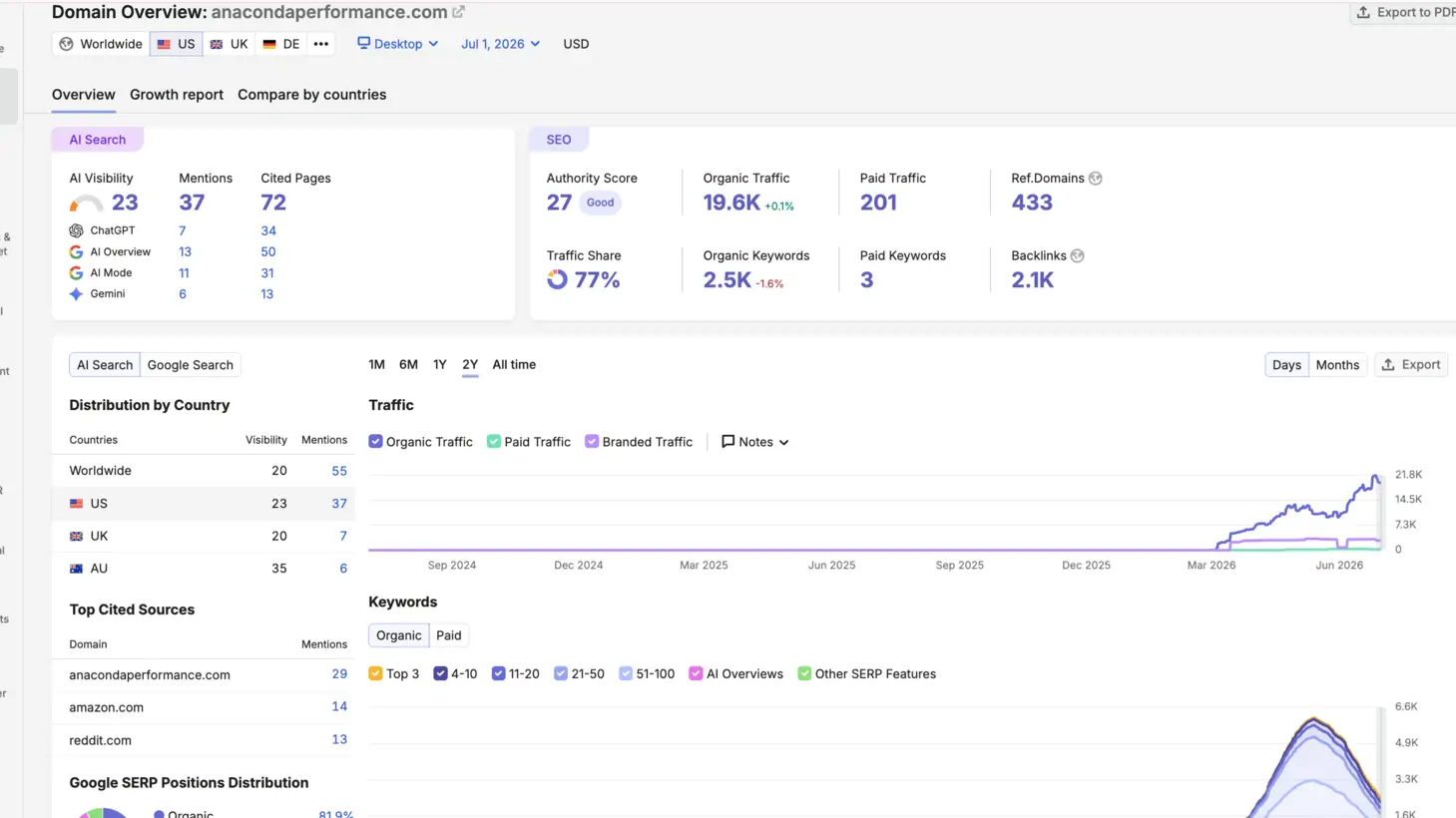Screen dimensions: 1456x818
Task: Click the Export button above the traffic chart
Action: click(1411, 365)
